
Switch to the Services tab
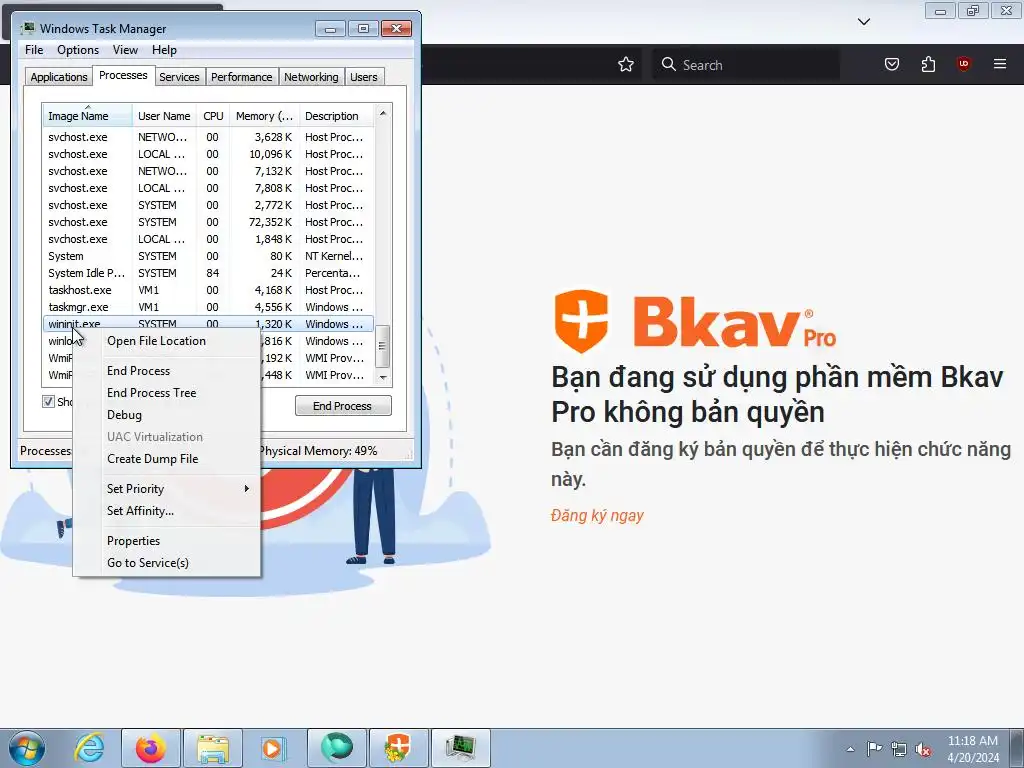(179, 76)
